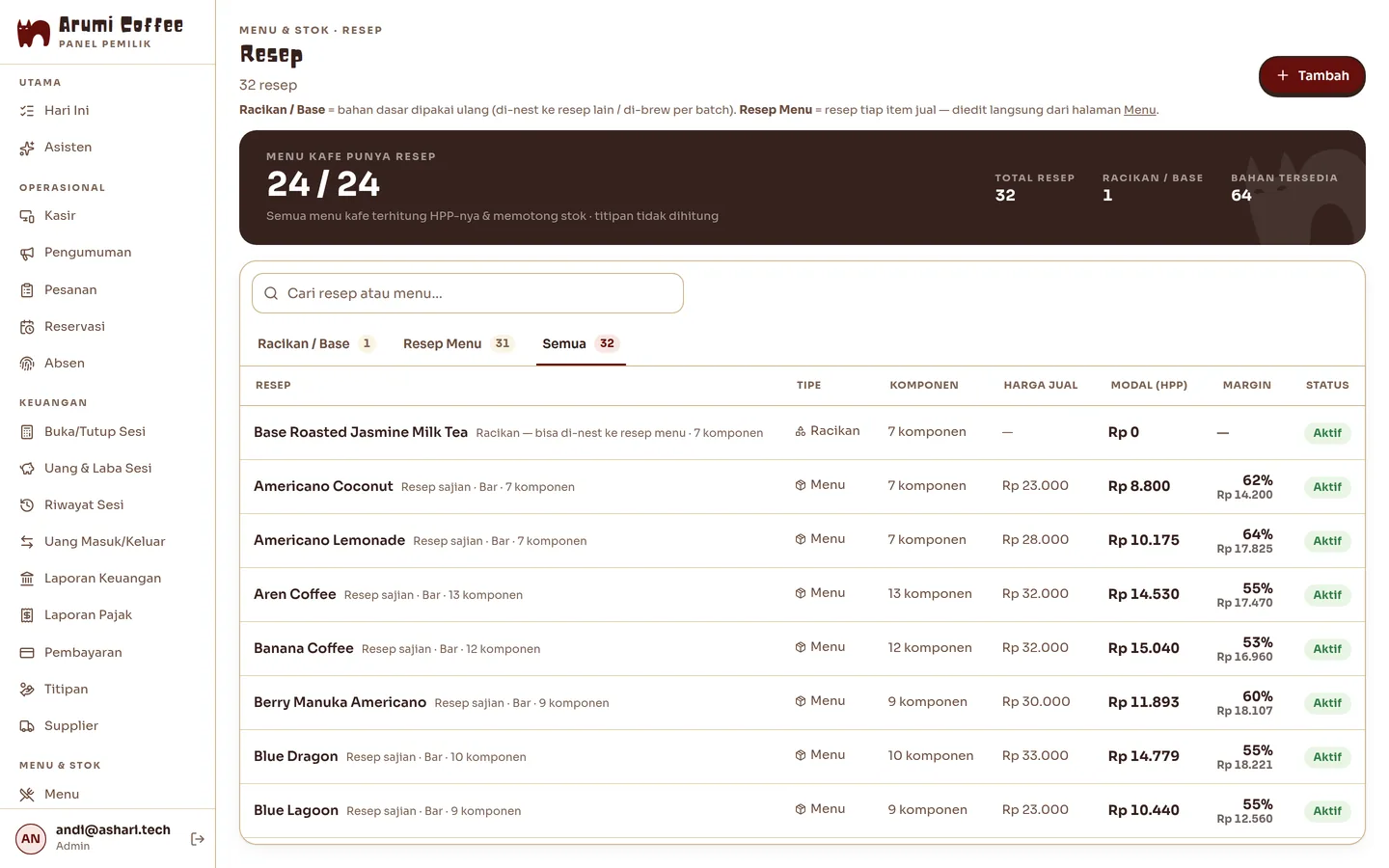Click the Absen fingerprint icon
The height and width of the screenshot is (868, 1389).
27,364
